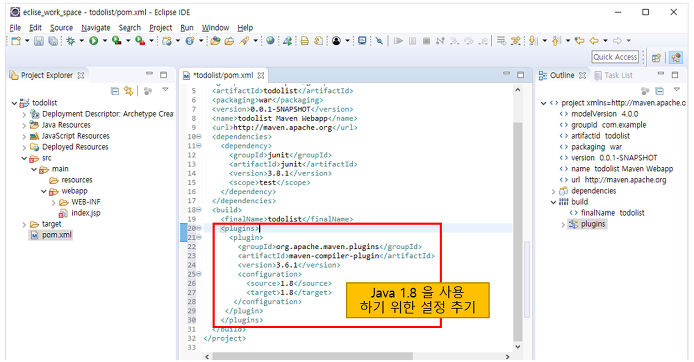Expand the WEB-INF folder
The height and width of the screenshot is (362, 694).
pos(54,202)
